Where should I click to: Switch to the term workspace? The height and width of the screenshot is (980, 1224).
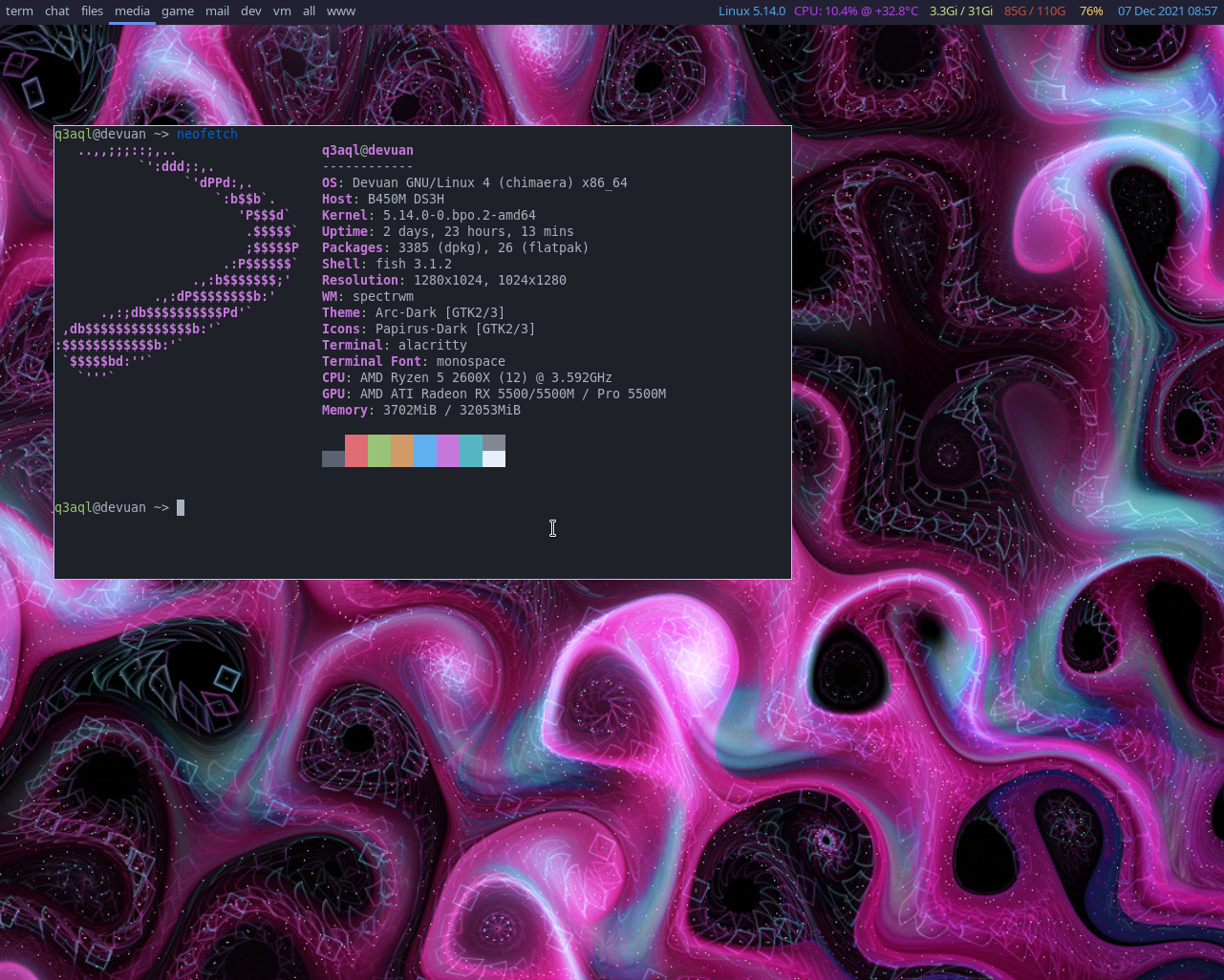point(19,11)
